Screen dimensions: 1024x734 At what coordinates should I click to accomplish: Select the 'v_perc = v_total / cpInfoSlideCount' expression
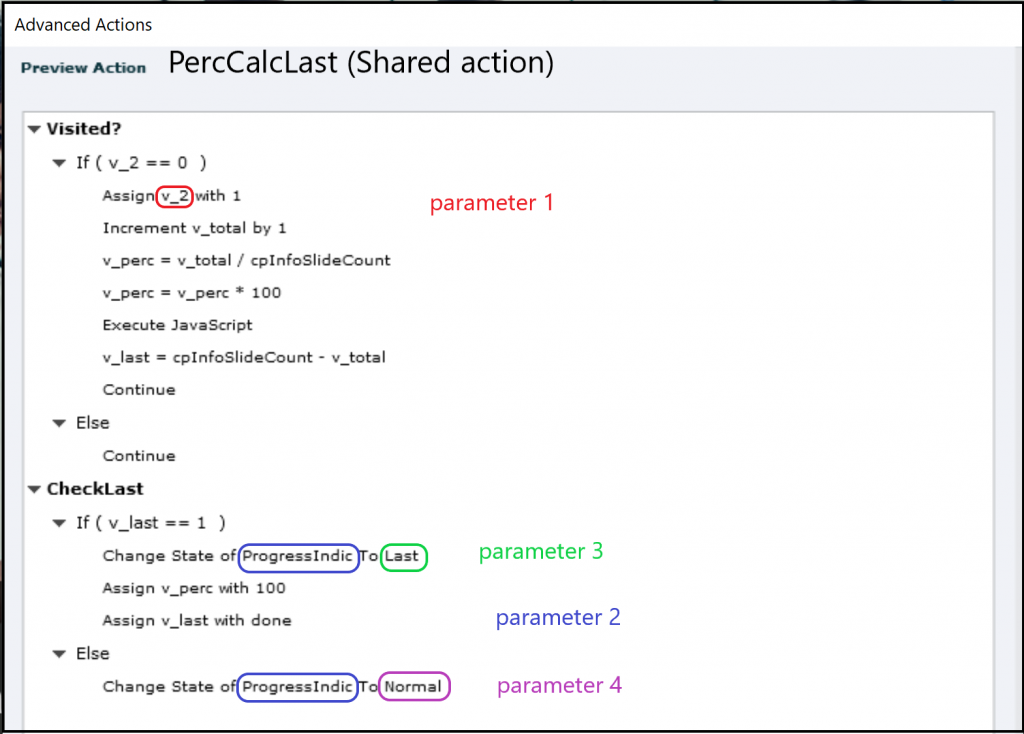pyautogui.click(x=246, y=260)
